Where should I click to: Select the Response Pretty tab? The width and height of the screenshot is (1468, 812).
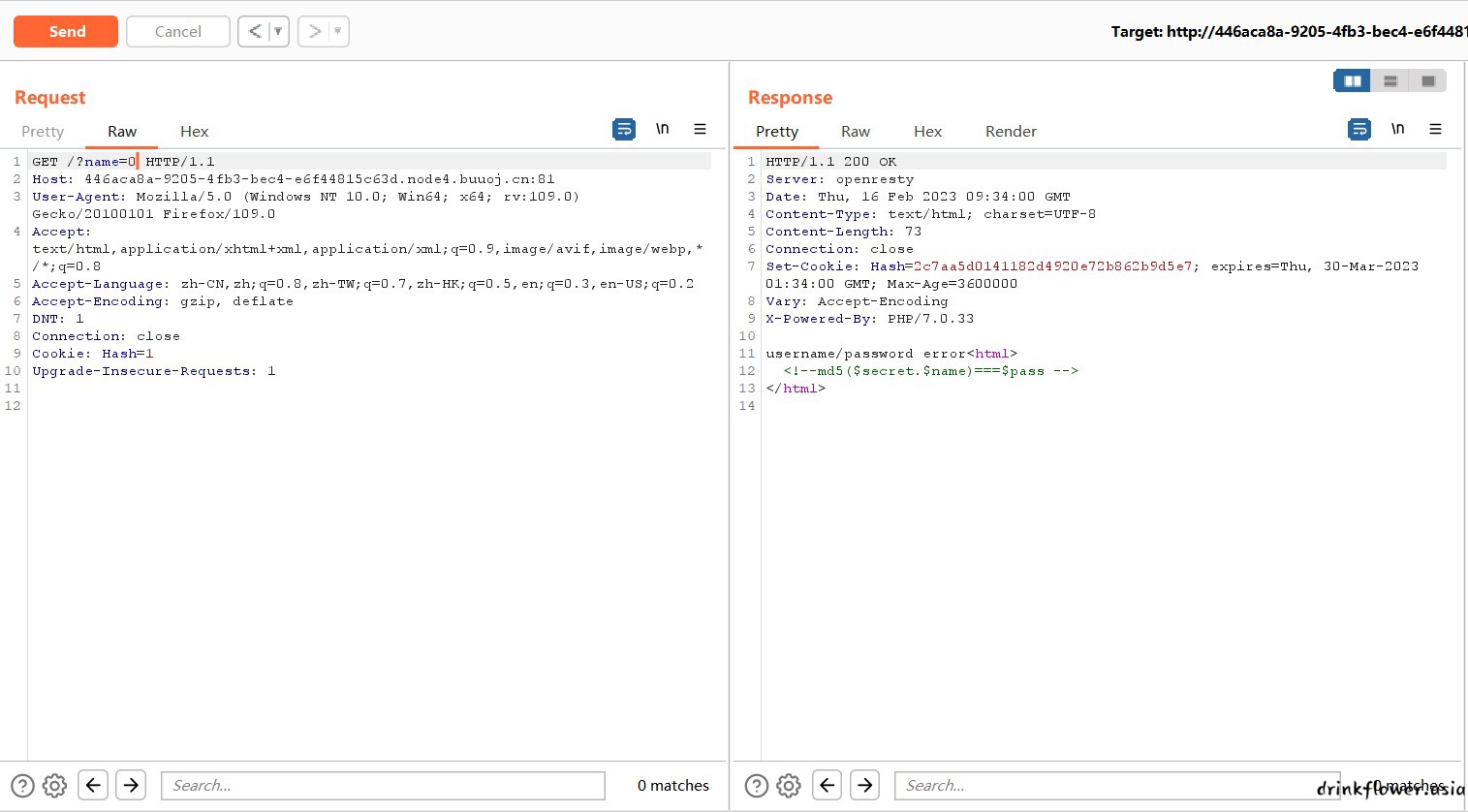tap(777, 131)
